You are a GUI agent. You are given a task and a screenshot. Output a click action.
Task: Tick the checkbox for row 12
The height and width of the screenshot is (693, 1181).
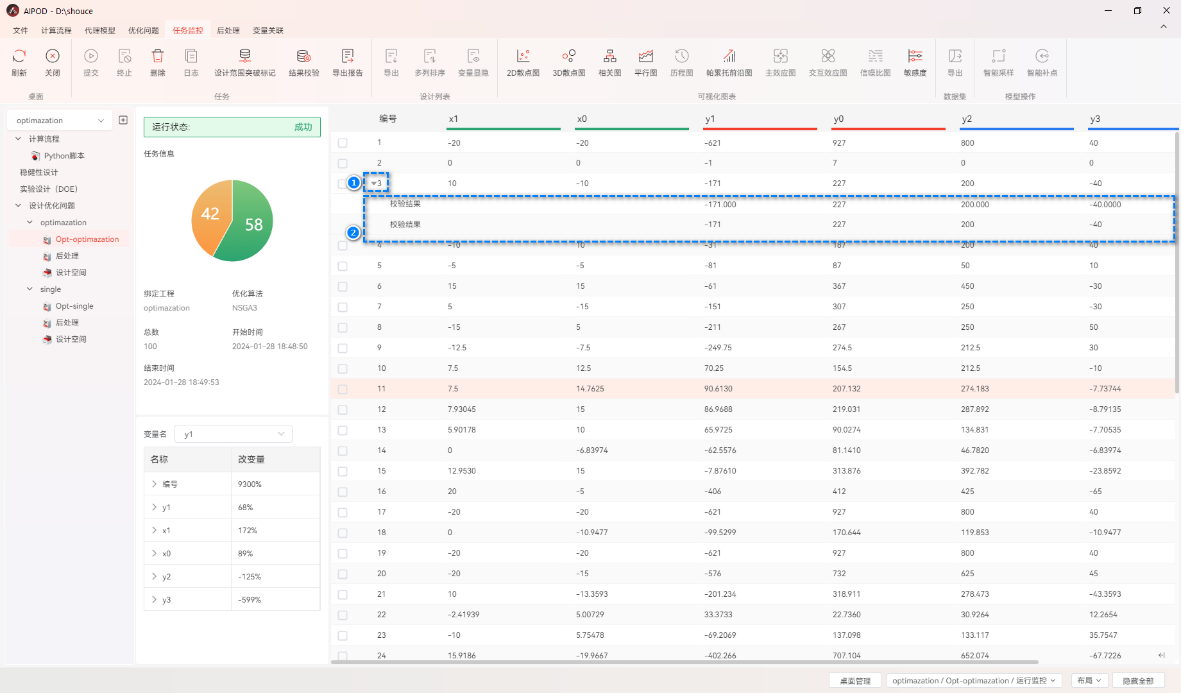[343, 410]
